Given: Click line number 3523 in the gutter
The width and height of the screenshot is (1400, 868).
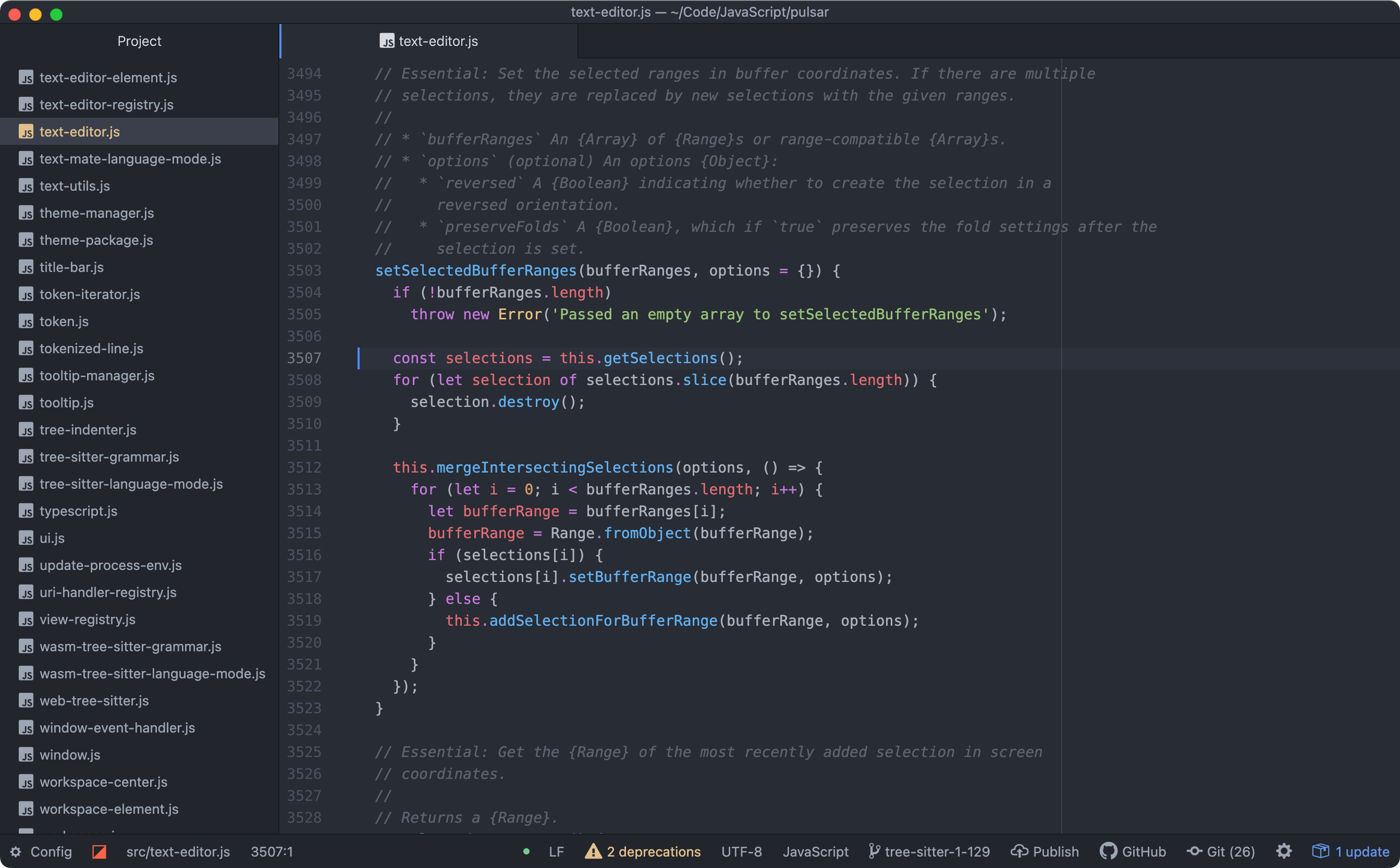Looking at the screenshot, I should (x=304, y=708).
